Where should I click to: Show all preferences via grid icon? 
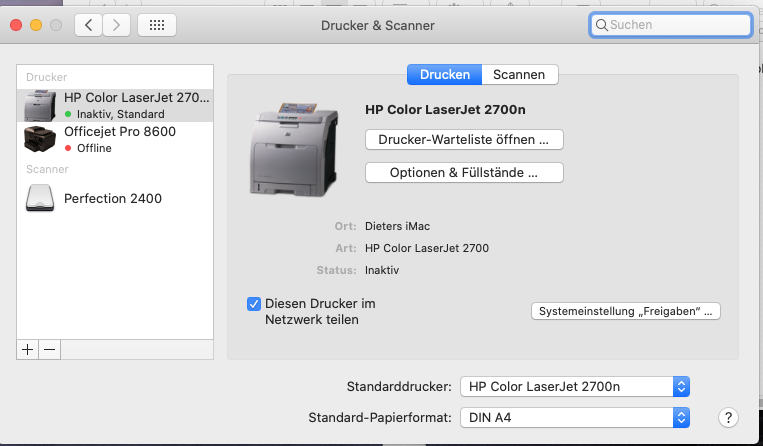[x=157, y=25]
